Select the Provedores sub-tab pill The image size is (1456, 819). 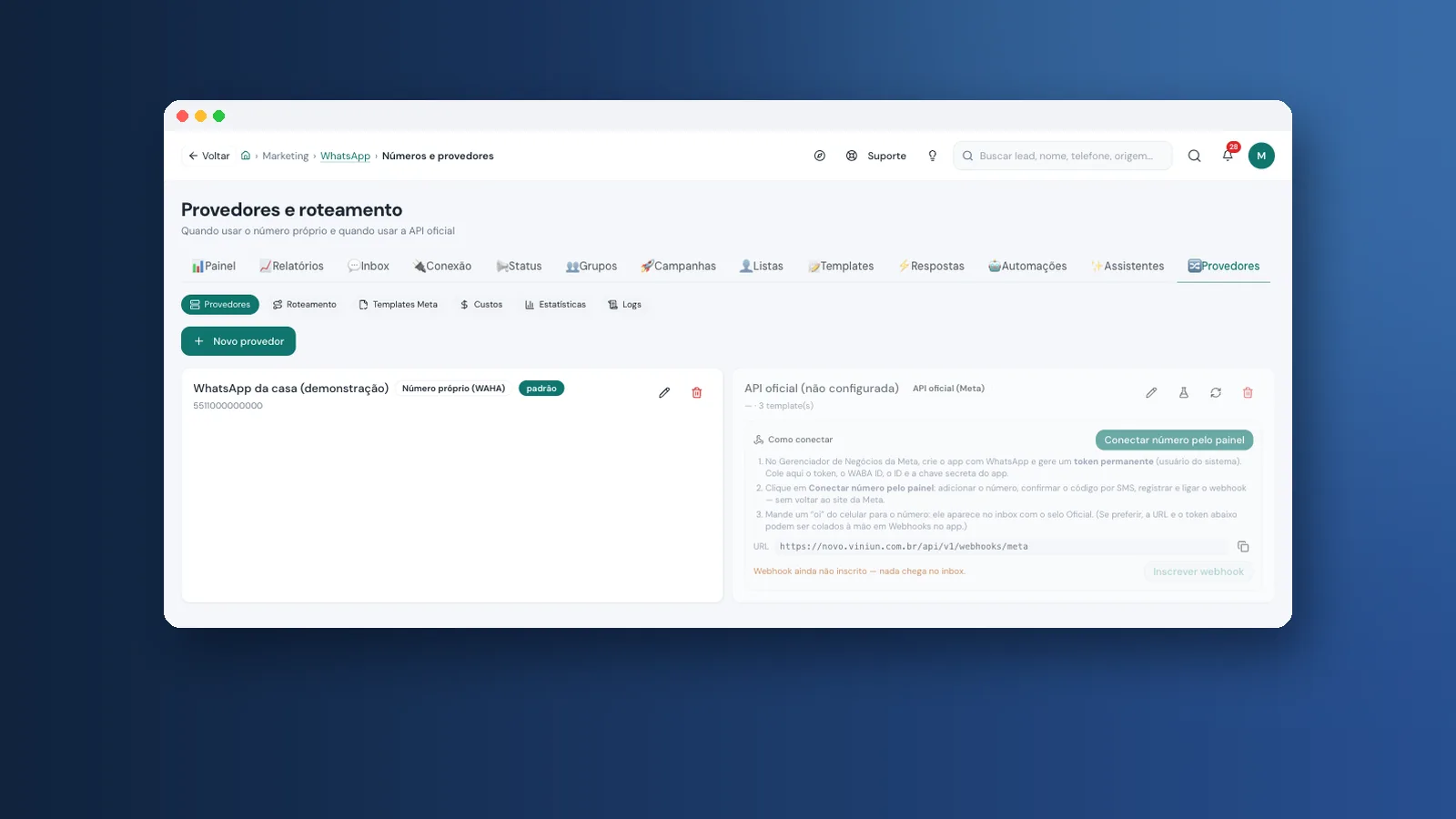tap(220, 305)
